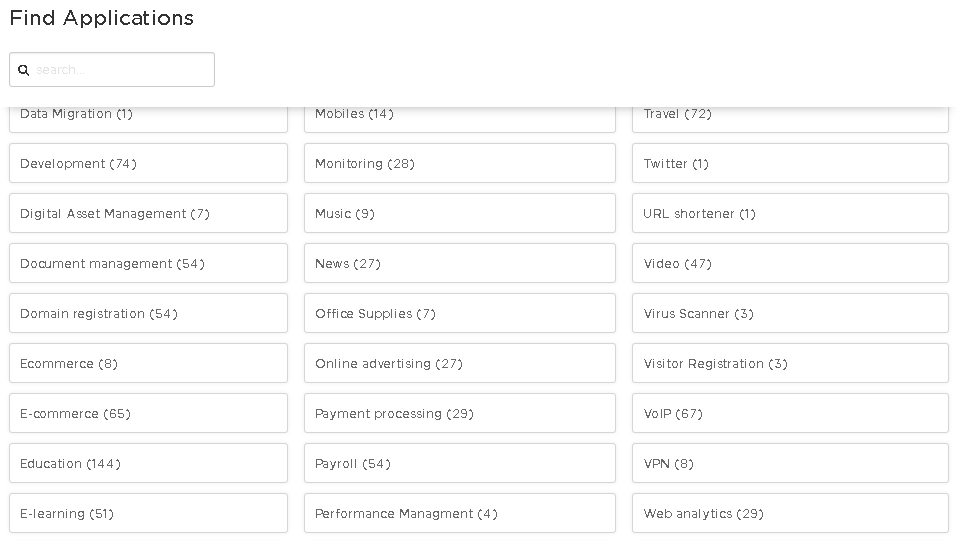The width and height of the screenshot is (958, 541).
Task: Choose the Domain registration (54) category
Action: (x=148, y=313)
